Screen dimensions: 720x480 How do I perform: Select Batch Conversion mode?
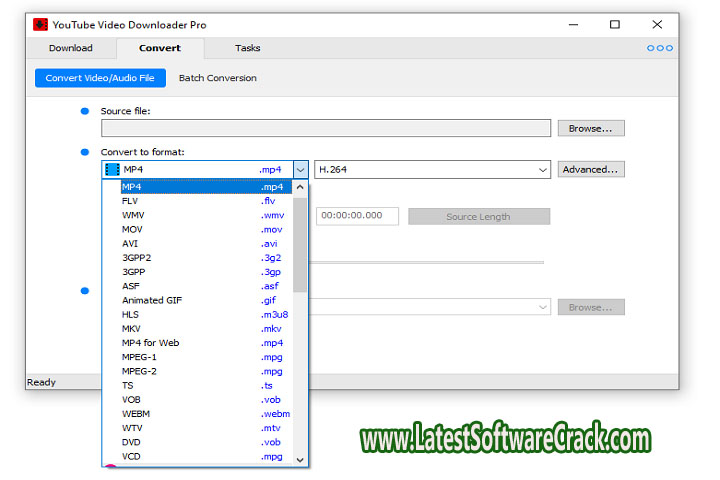(217, 78)
